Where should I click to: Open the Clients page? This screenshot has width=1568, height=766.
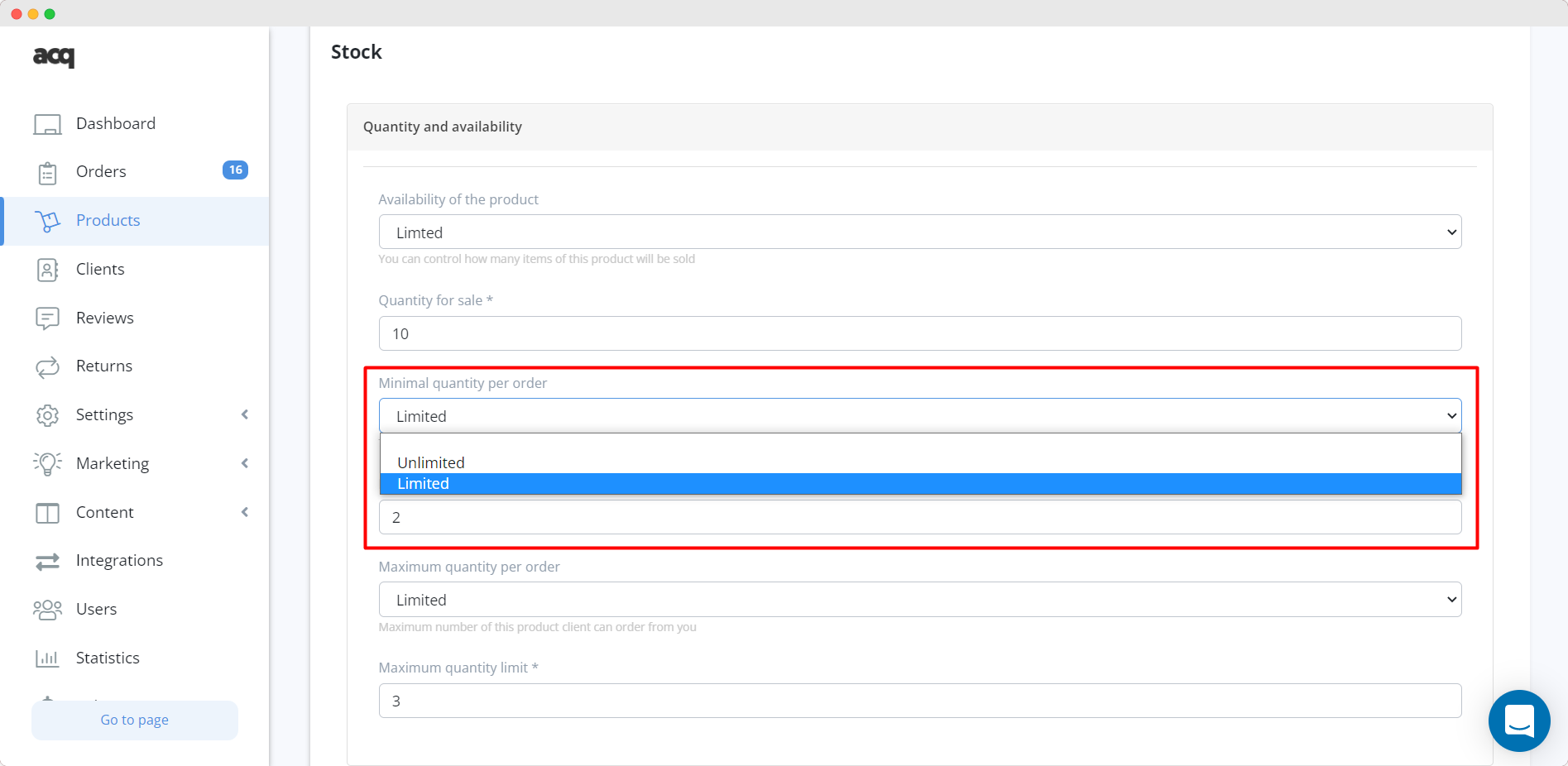click(100, 269)
